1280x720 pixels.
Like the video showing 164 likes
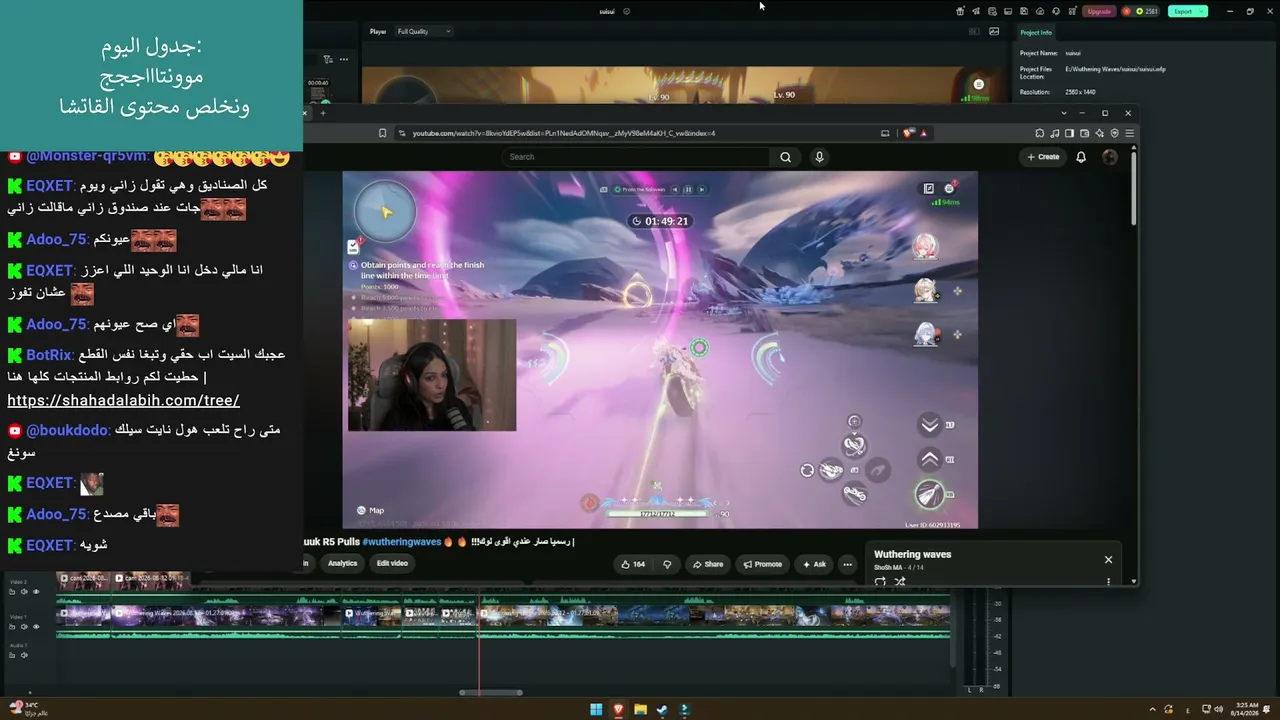point(632,564)
